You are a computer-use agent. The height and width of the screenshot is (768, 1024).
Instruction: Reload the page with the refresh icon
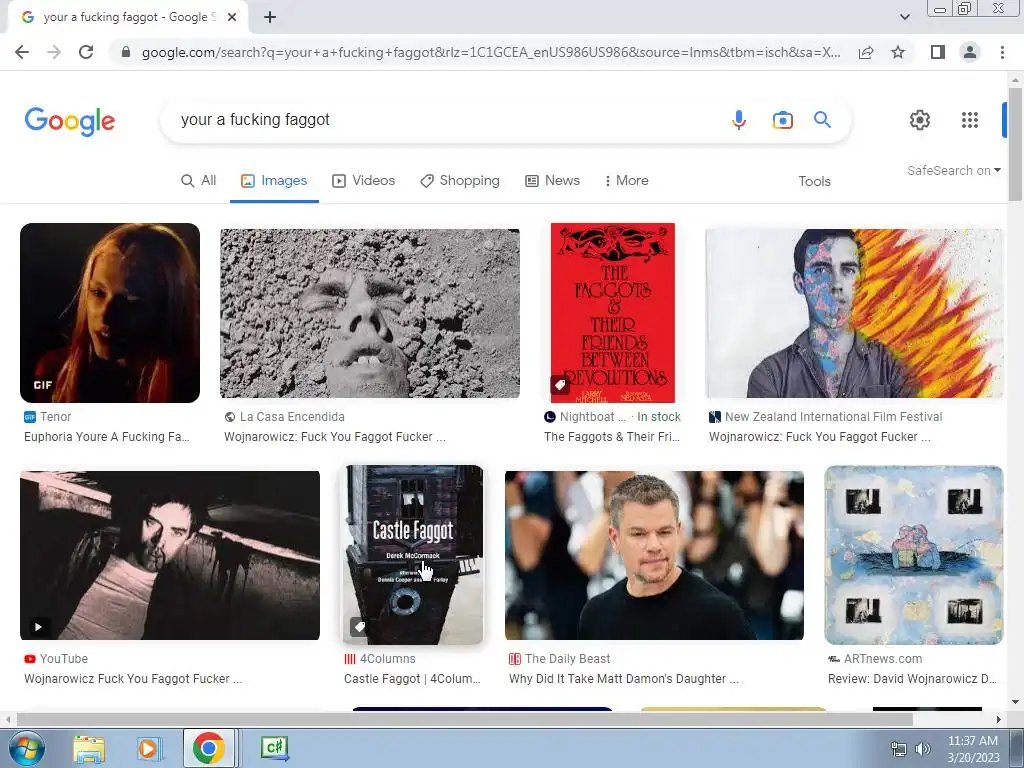[86, 52]
